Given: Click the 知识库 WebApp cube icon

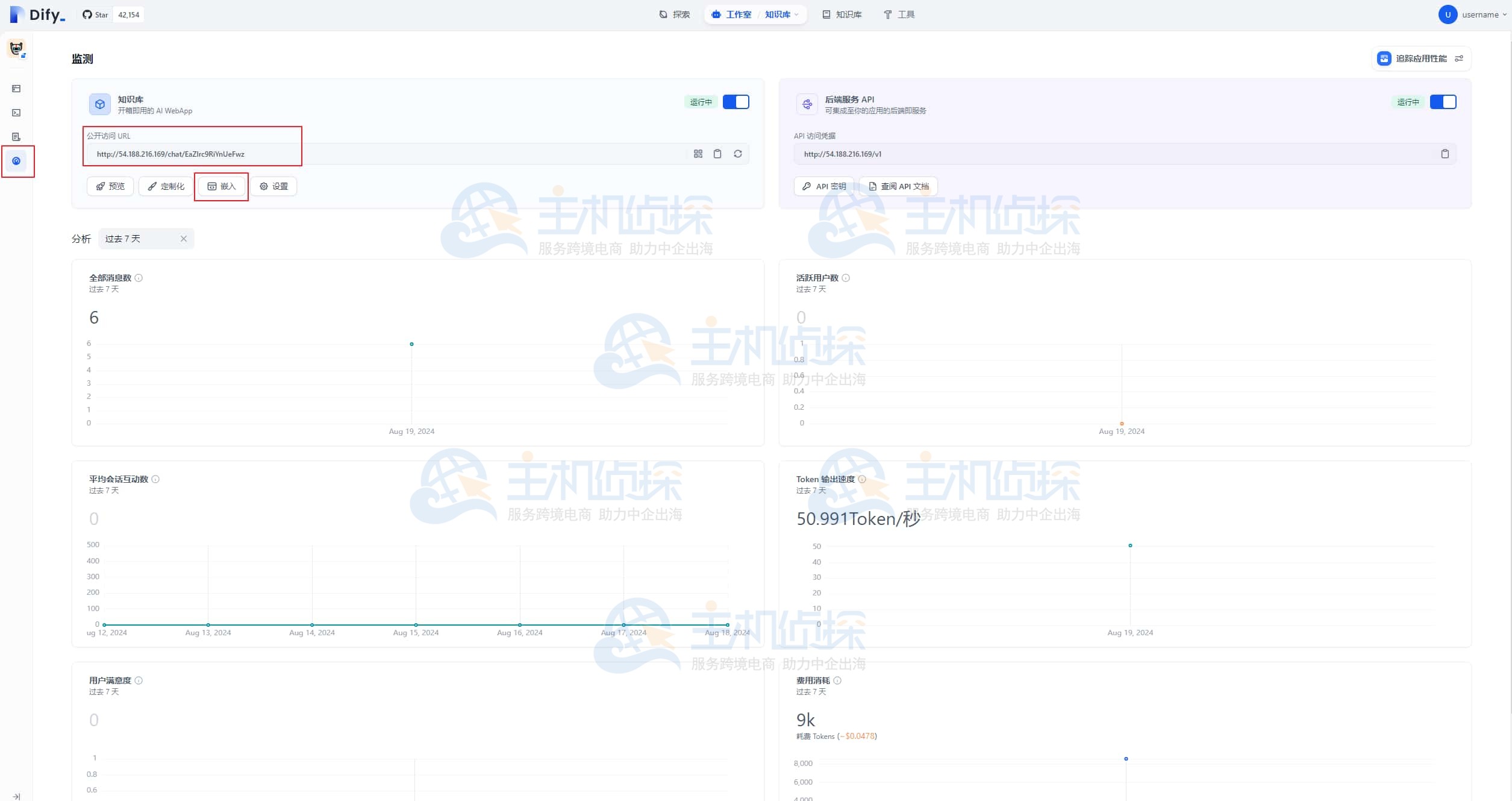Looking at the screenshot, I should tap(100, 104).
